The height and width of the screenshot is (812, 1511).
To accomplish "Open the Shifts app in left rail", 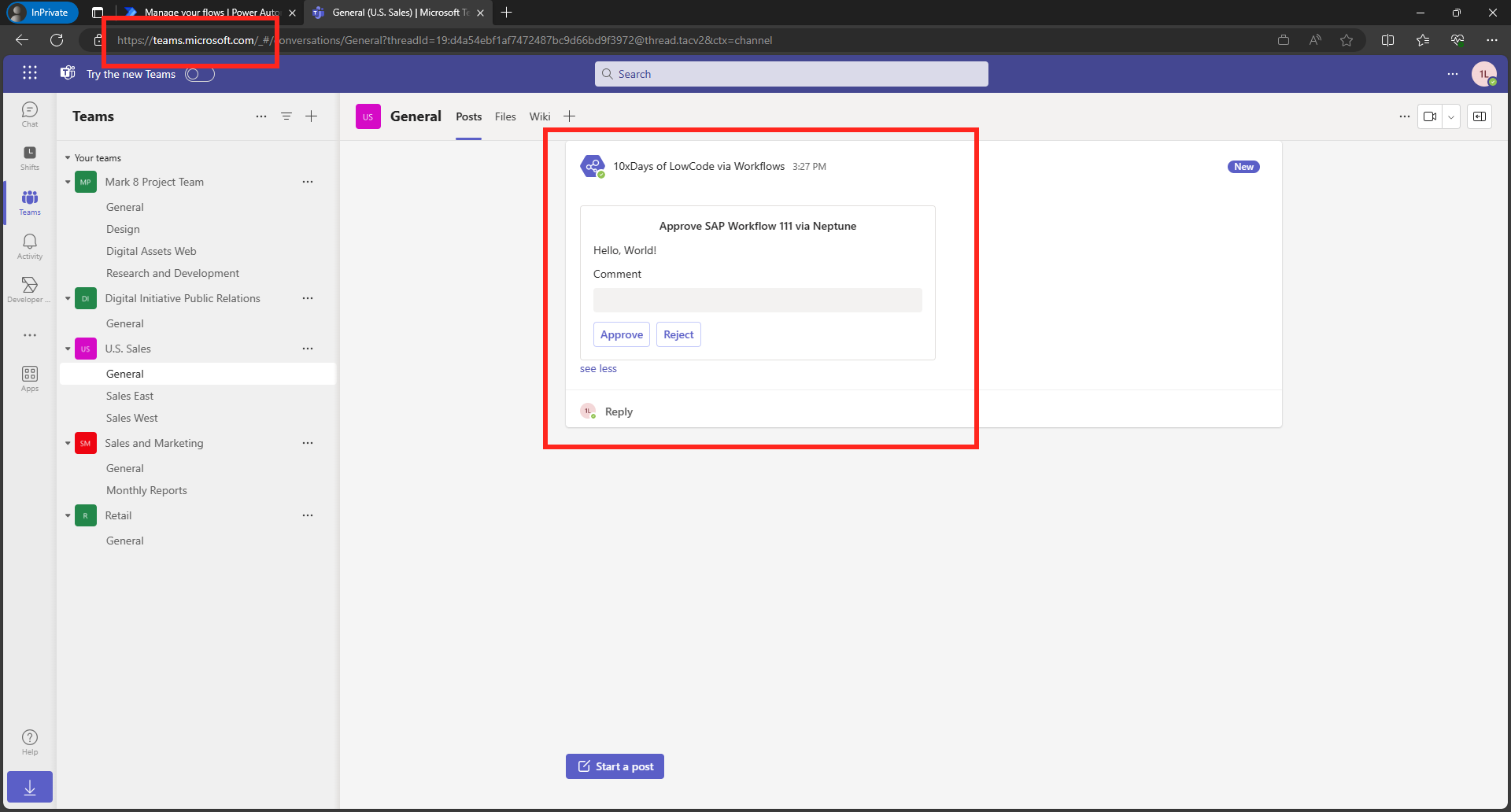I will (30, 157).
